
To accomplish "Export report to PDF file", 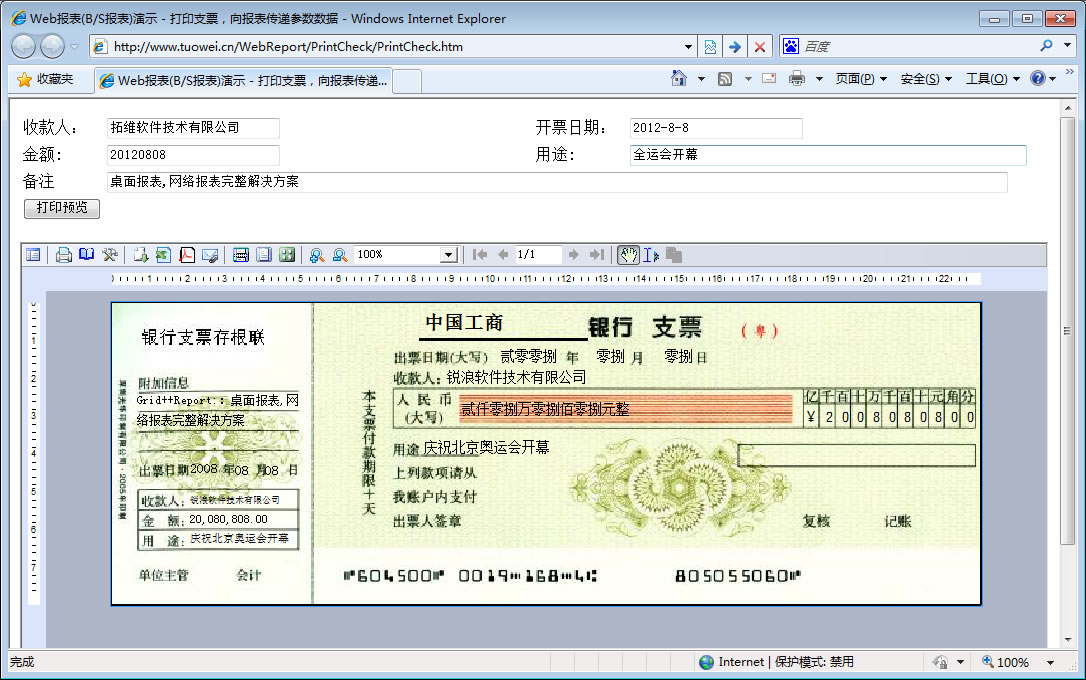I will (186, 255).
